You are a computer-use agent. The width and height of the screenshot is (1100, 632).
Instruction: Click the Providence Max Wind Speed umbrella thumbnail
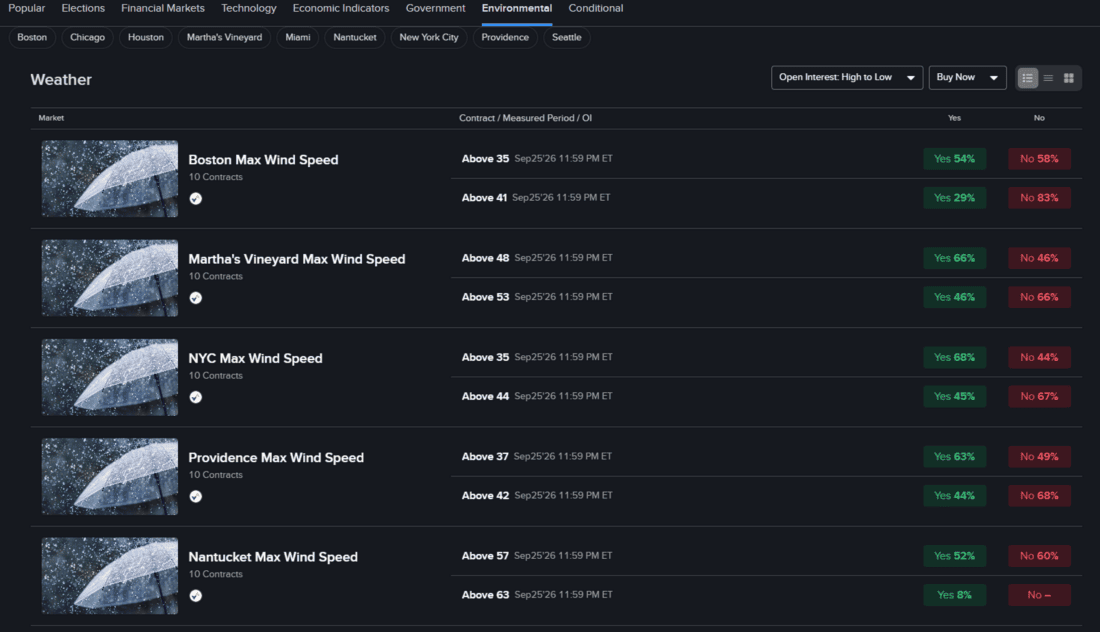[x=109, y=477]
